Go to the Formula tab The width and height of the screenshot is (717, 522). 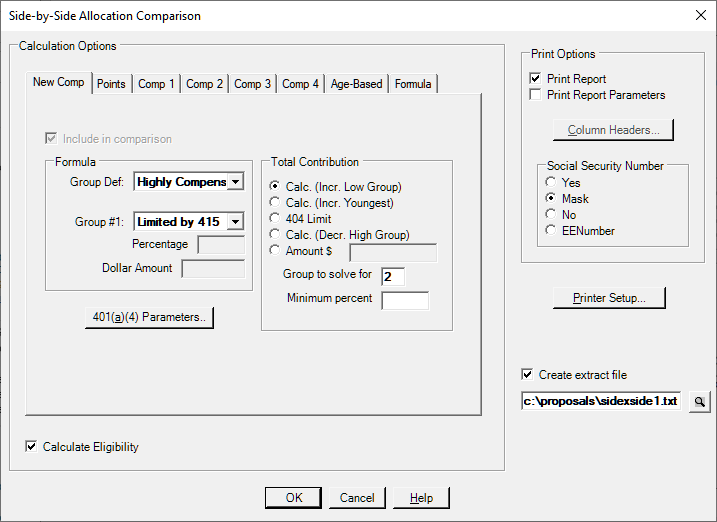click(x=413, y=84)
